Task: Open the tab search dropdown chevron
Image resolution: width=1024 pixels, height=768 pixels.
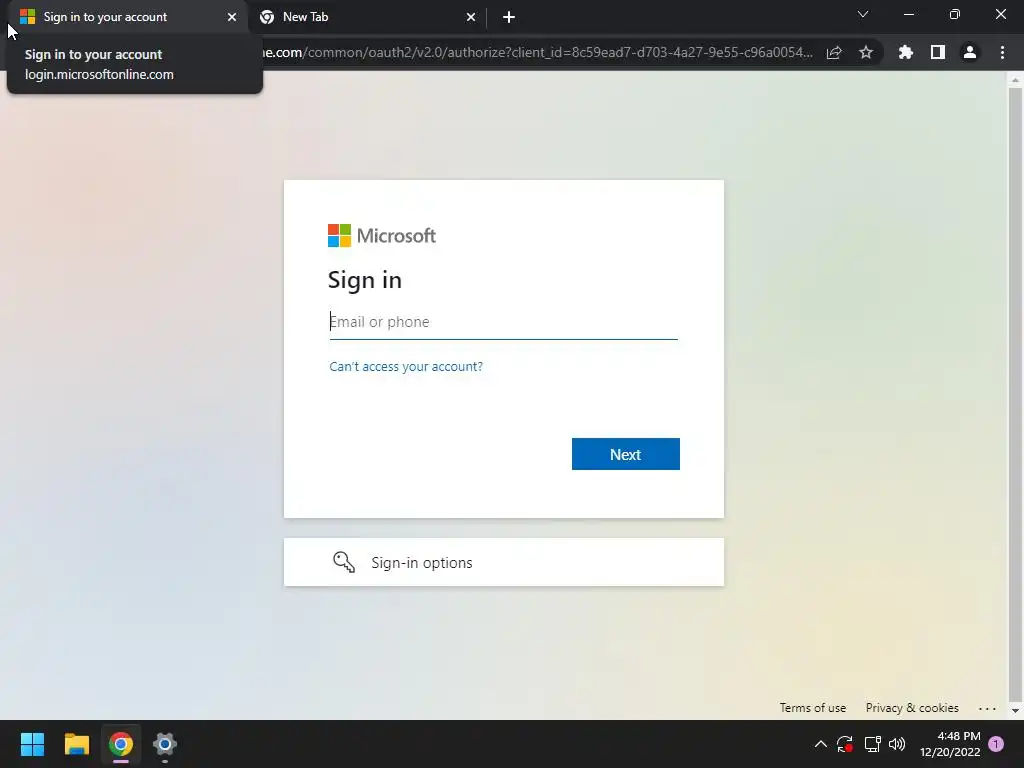Action: (863, 14)
